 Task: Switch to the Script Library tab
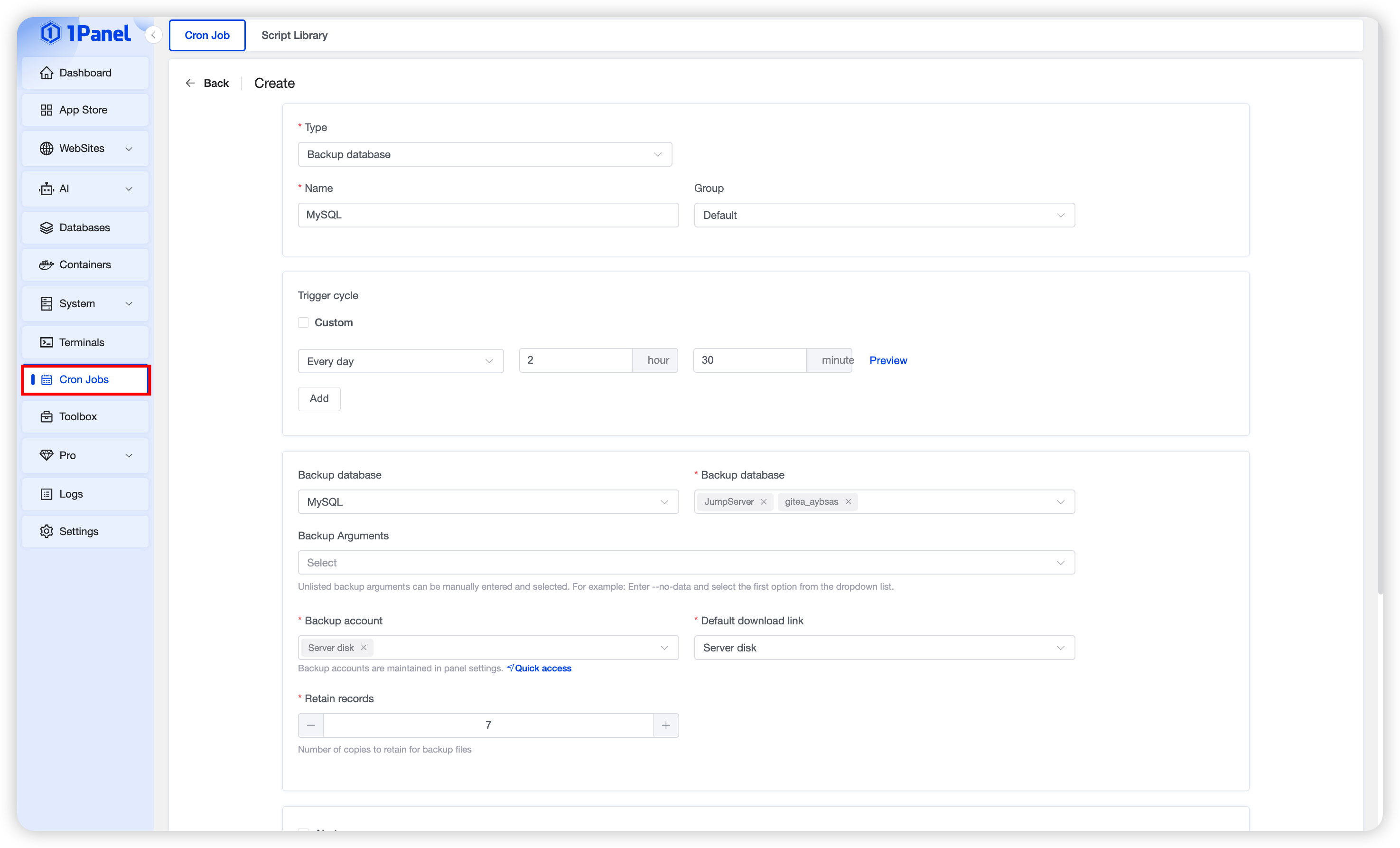(x=294, y=35)
